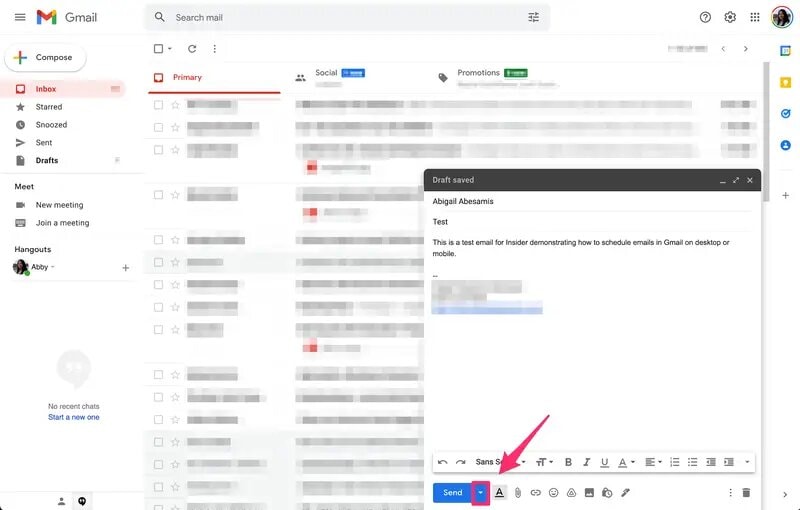Open the Sans Serif font dropdown

pyautogui.click(x=500, y=462)
